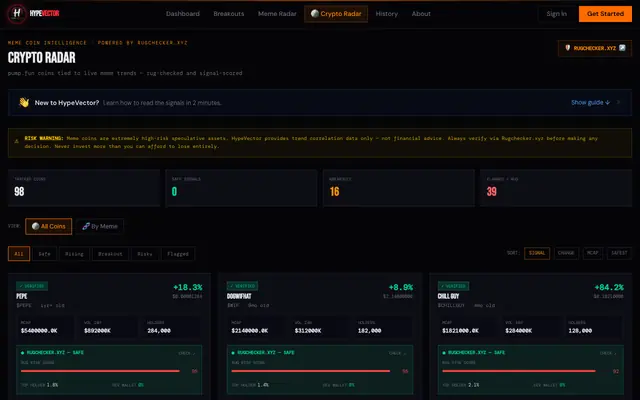Click the Verified badge on CHILL GUY card

(x=453, y=286)
